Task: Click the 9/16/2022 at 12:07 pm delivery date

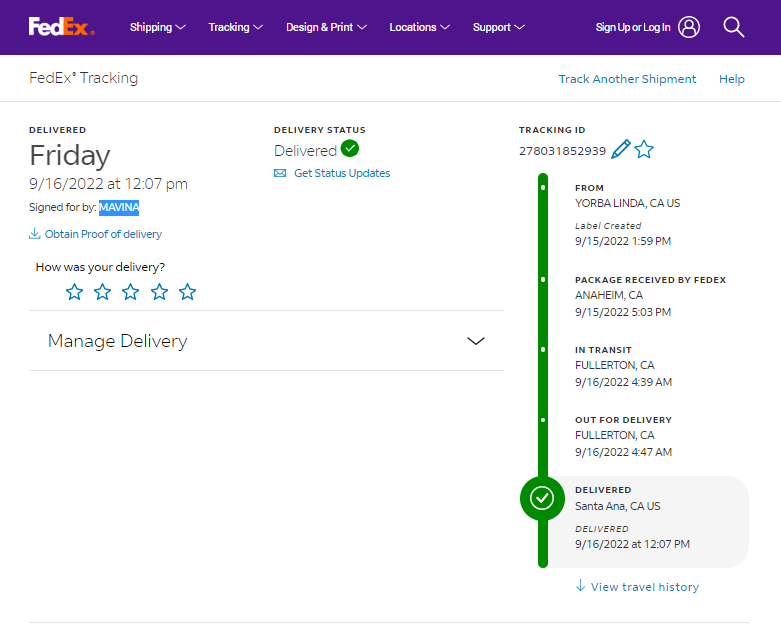Action: tap(108, 184)
